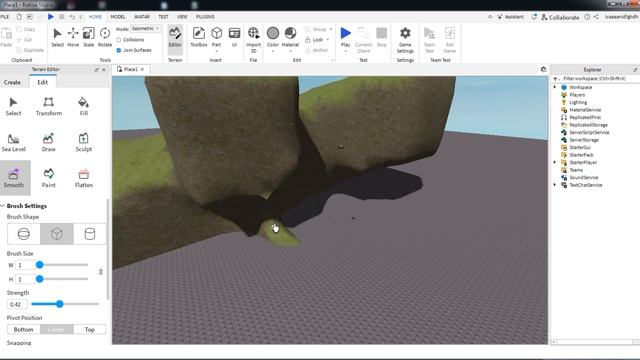Switch to Terrain Editor Create tab
The width and height of the screenshot is (640, 360).
click(x=12, y=82)
